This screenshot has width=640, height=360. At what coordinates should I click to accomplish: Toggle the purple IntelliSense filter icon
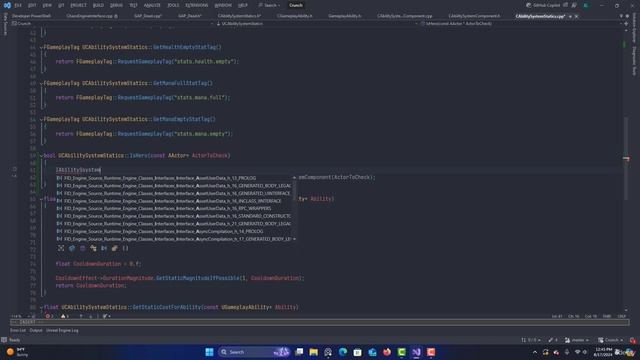point(82,248)
